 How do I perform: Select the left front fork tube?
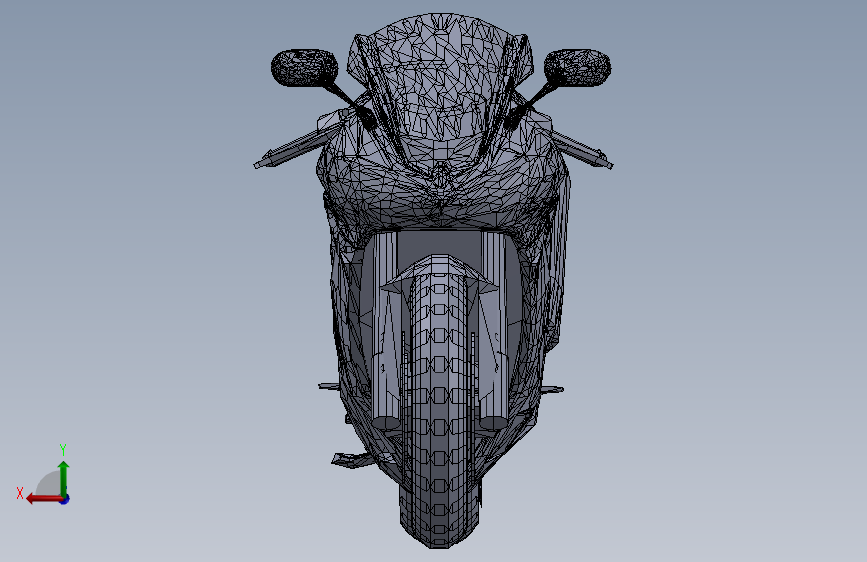click(x=385, y=332)
